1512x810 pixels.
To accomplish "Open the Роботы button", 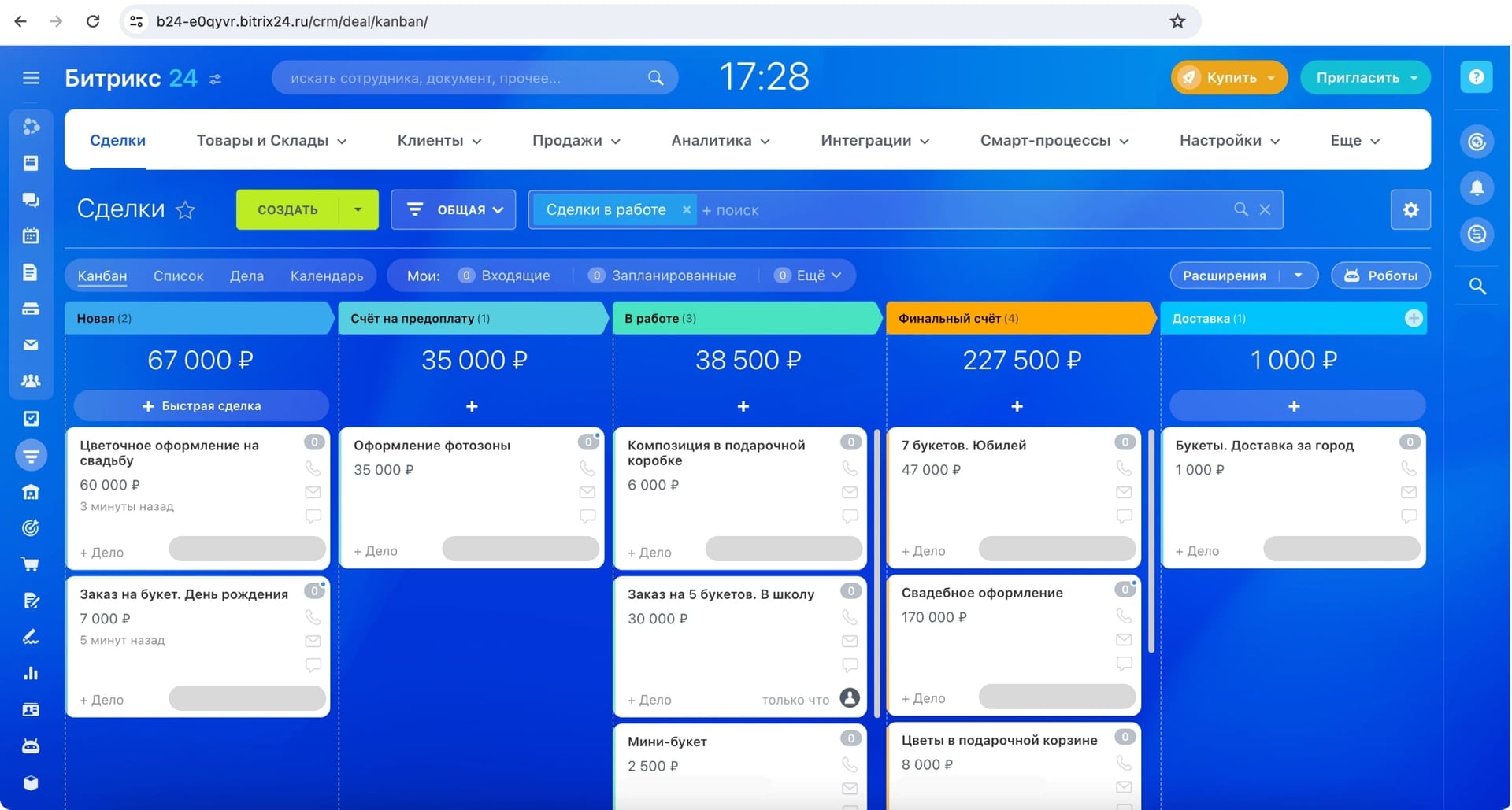I will point(1380,276).
